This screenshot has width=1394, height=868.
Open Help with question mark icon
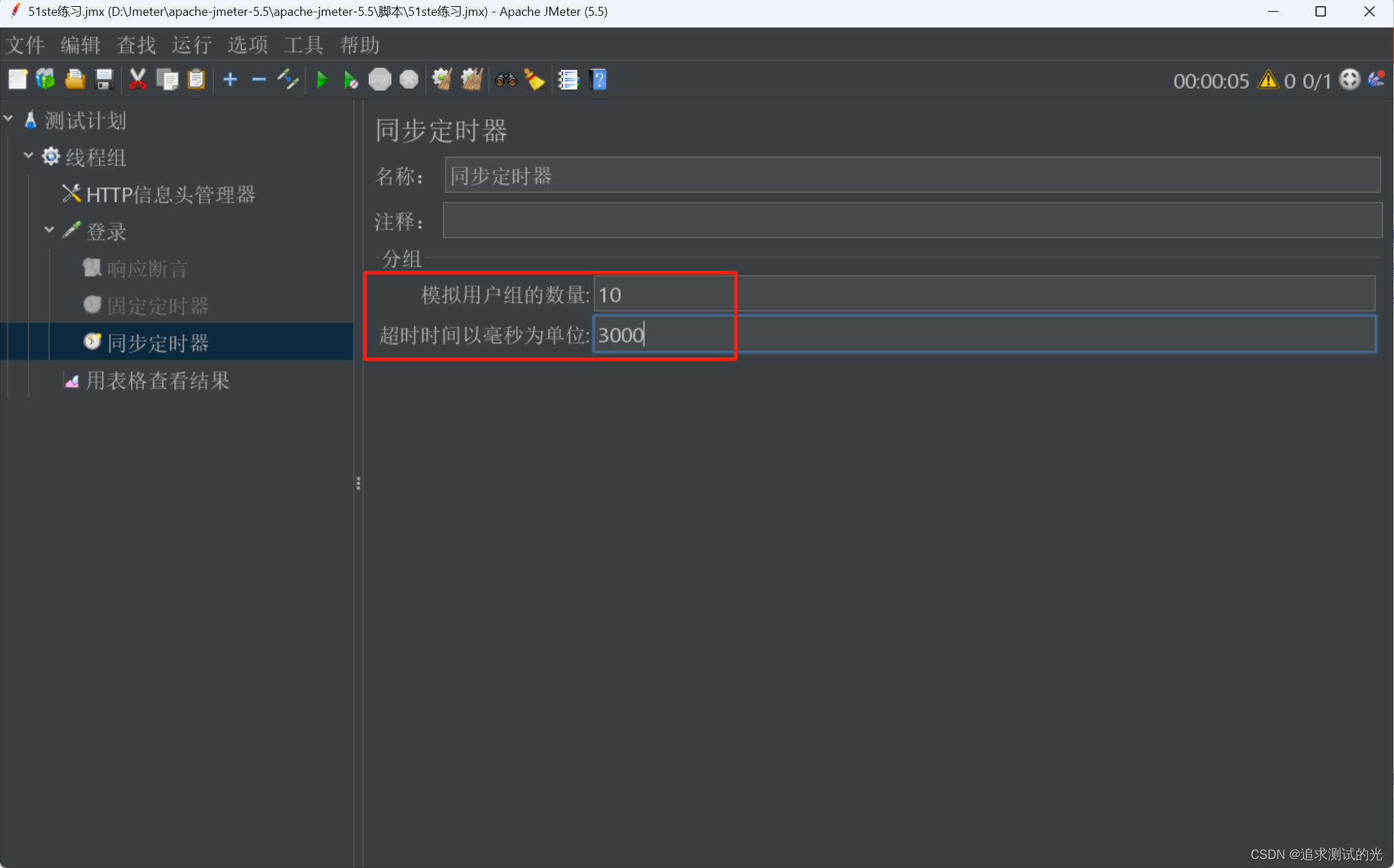(598, 80)
